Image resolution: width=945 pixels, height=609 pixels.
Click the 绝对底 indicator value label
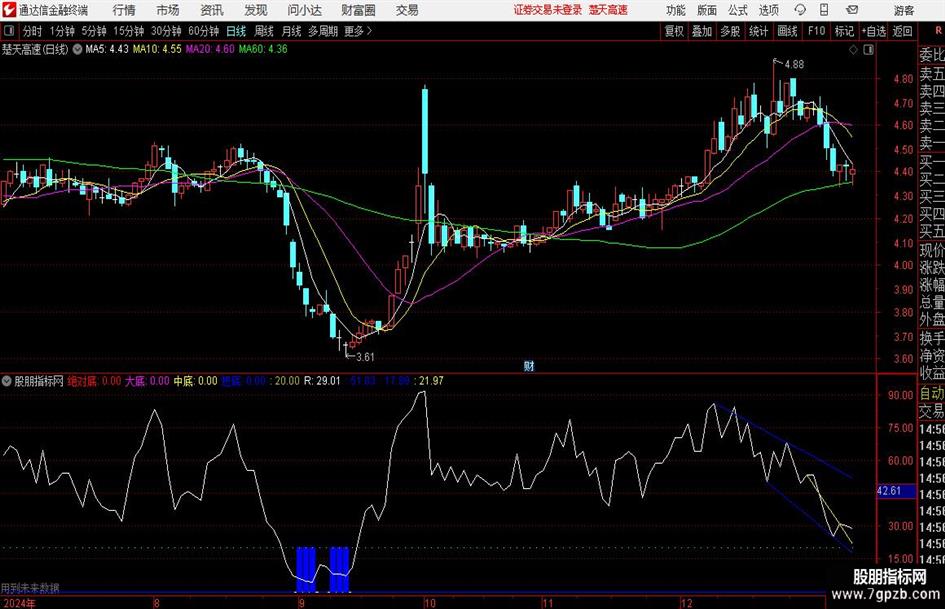(94, 381)
